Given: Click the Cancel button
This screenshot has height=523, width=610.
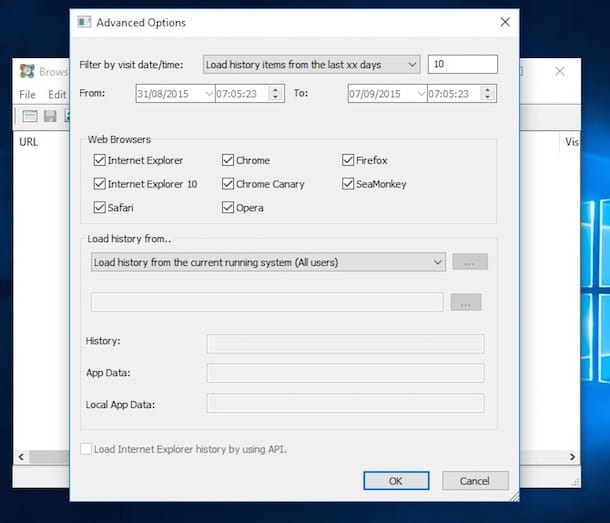Looking at the screenshot, I should pos(475,481).
